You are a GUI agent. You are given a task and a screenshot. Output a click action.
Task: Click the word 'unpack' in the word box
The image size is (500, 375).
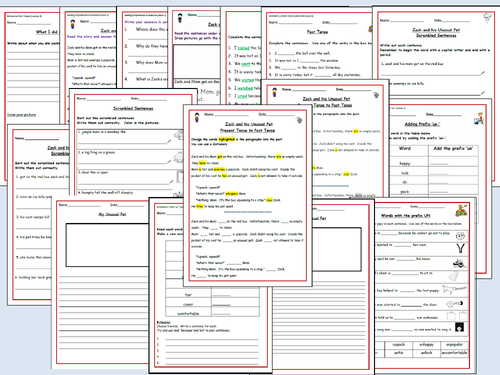coord(398,344)
